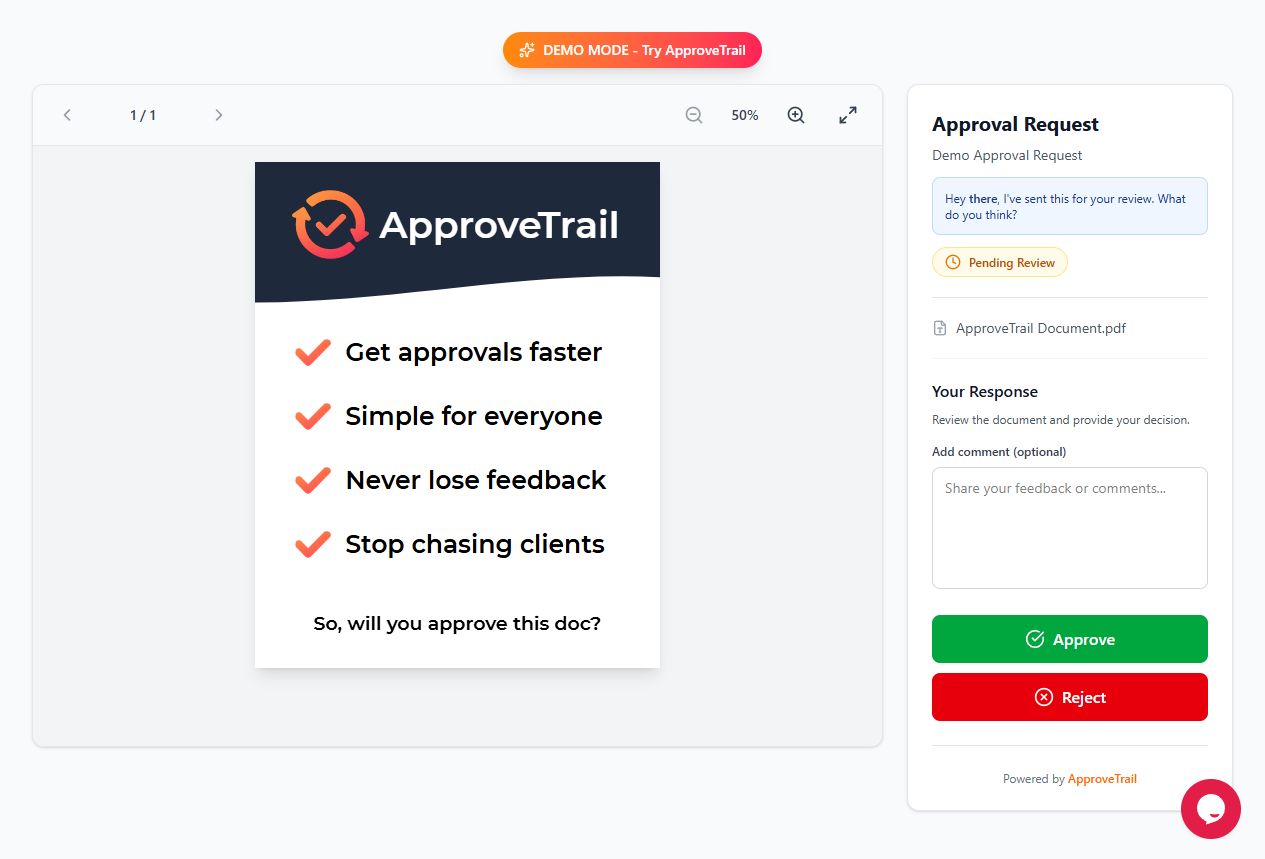Click 'Never lose feedback' text in document
The width and height of the screenshot is (1265, 859).
475,480
